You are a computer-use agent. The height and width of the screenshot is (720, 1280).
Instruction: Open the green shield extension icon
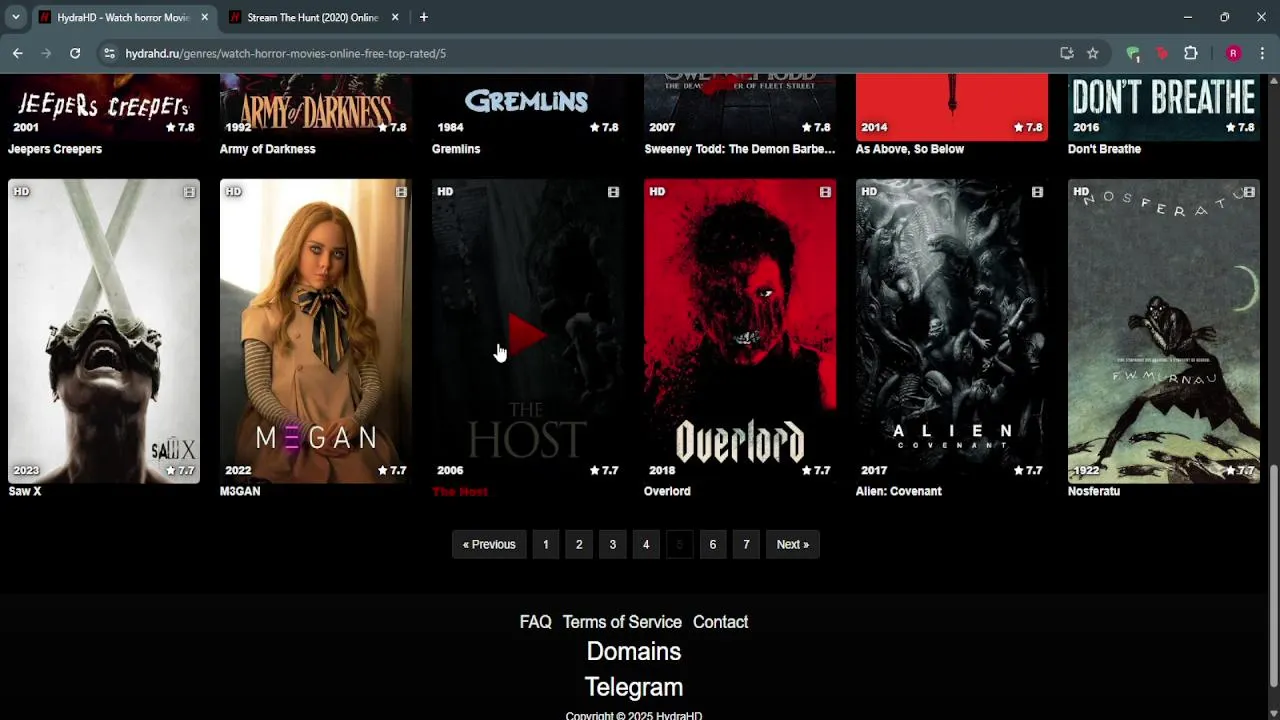tap(1133, 53)
